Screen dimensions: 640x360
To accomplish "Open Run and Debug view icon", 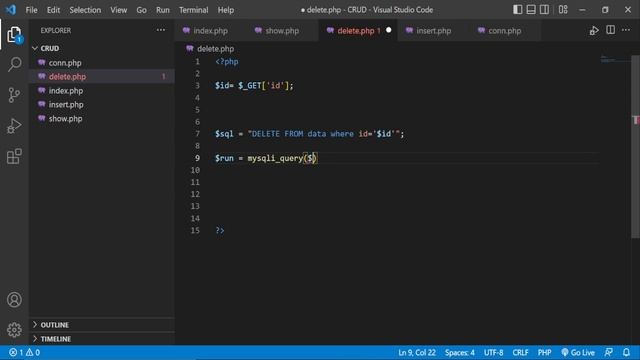I will 14,126.
